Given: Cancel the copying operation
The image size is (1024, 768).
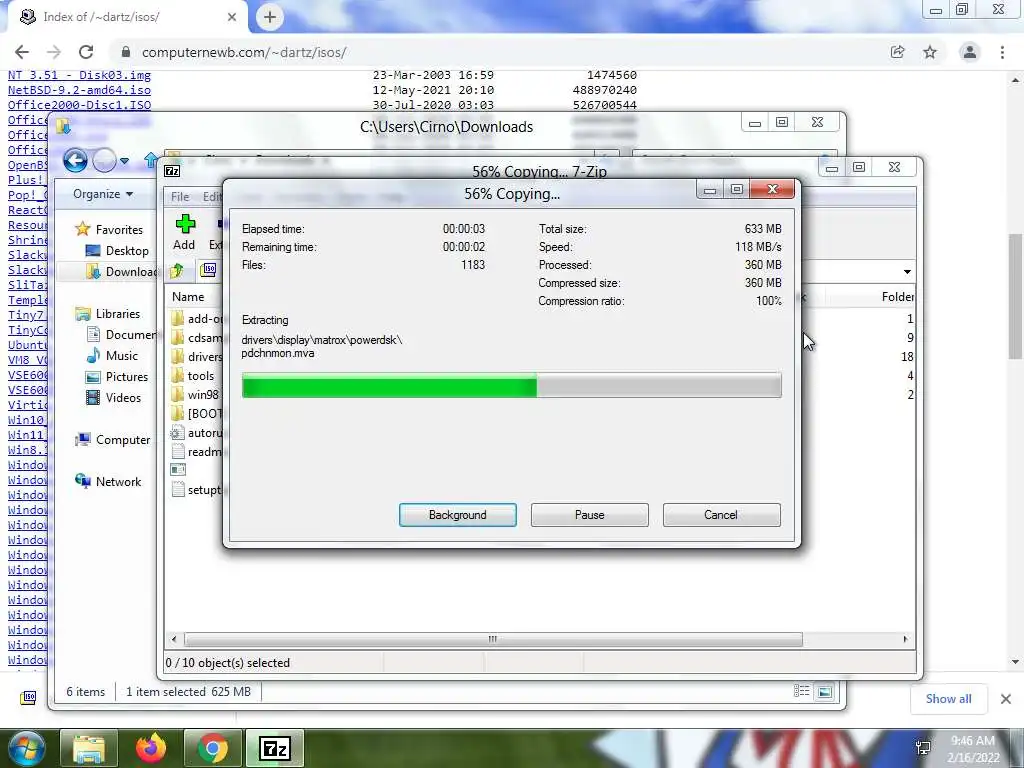Looking at the screenshot, I should (x=721, y=515).
